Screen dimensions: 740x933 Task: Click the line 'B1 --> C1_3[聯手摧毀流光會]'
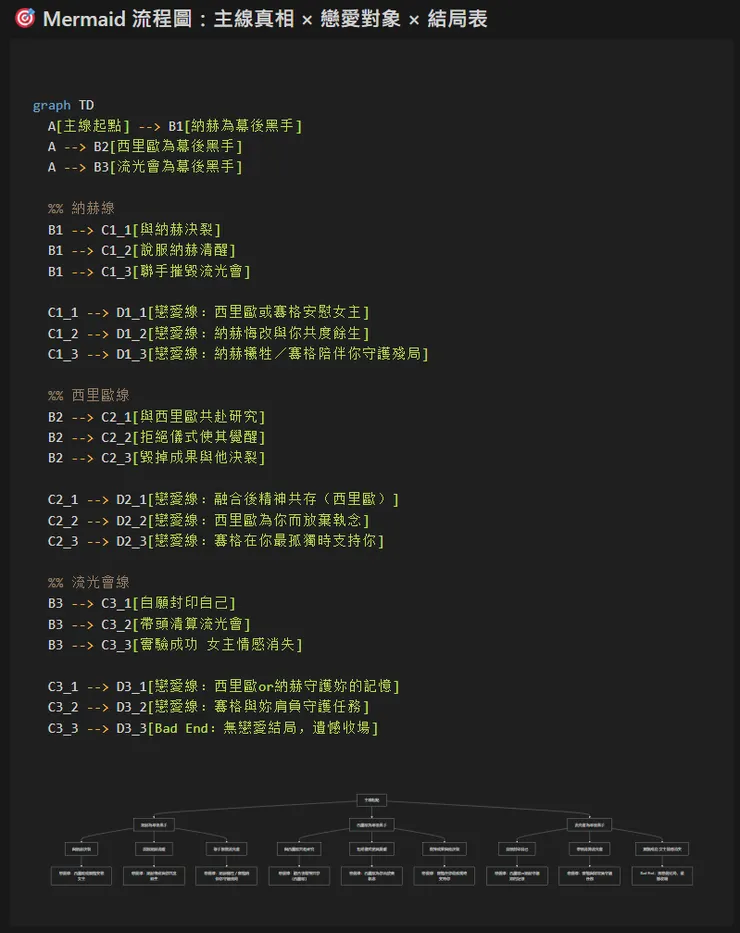tap(149, 271)
